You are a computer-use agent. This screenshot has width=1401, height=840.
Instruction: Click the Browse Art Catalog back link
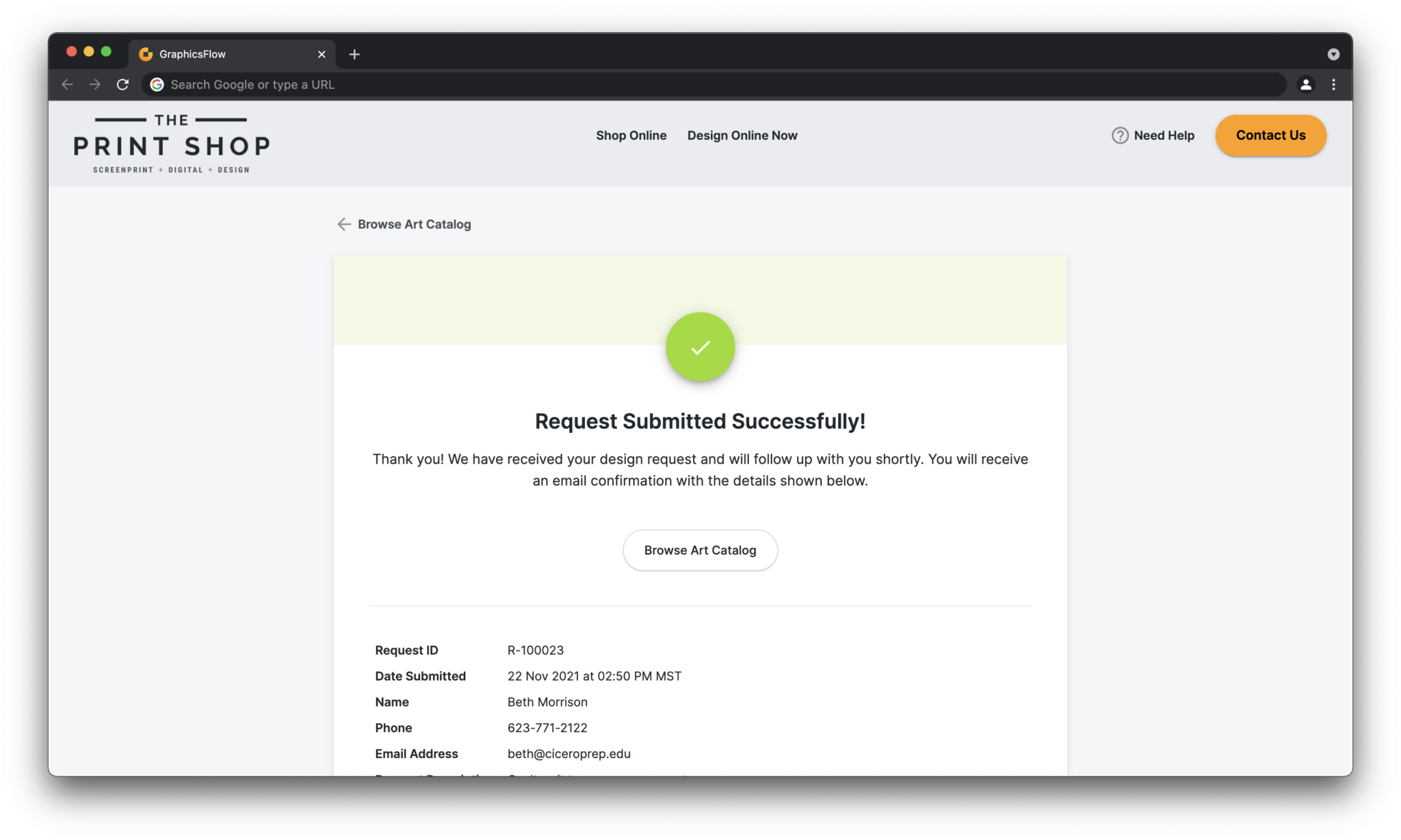(403, 224)
